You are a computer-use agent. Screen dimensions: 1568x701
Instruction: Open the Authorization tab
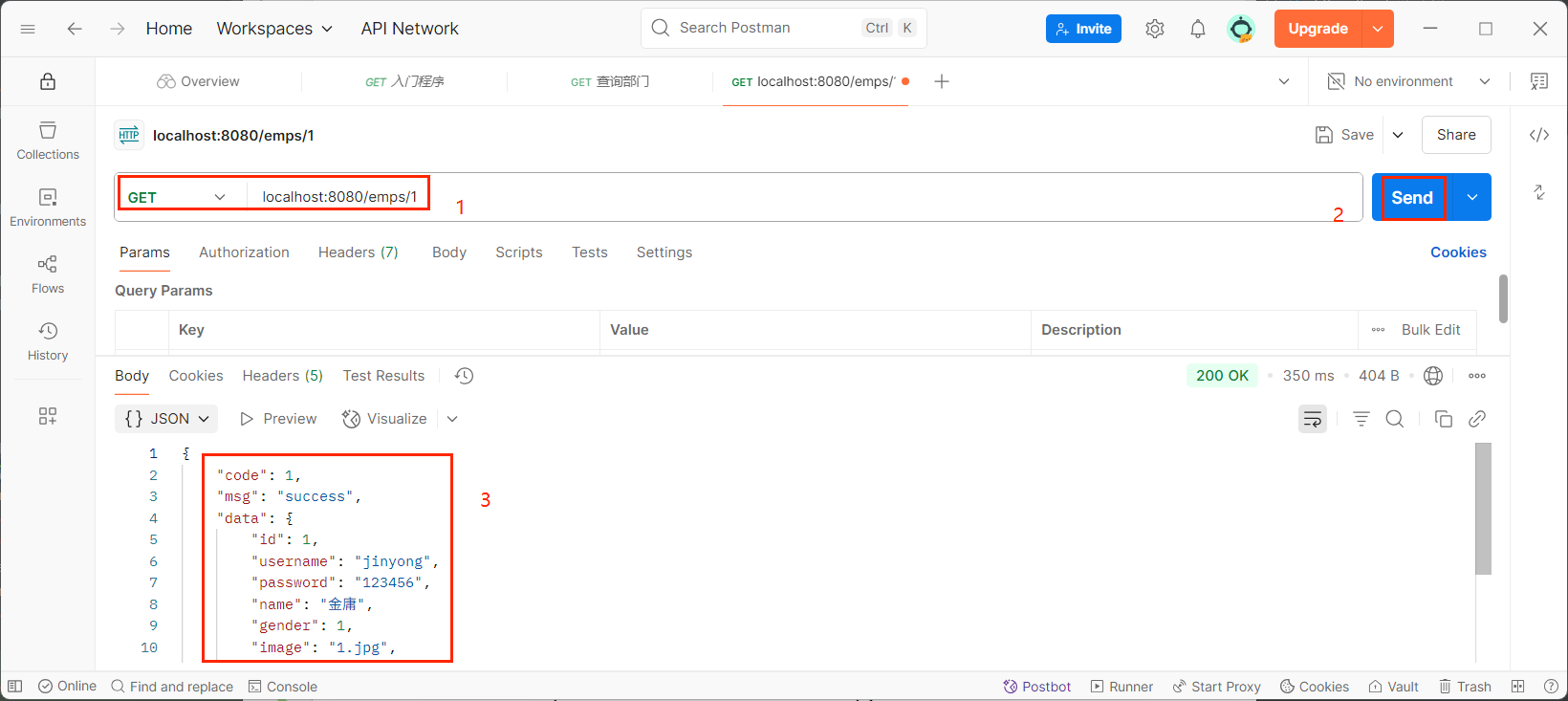click(x=244, y=252)
